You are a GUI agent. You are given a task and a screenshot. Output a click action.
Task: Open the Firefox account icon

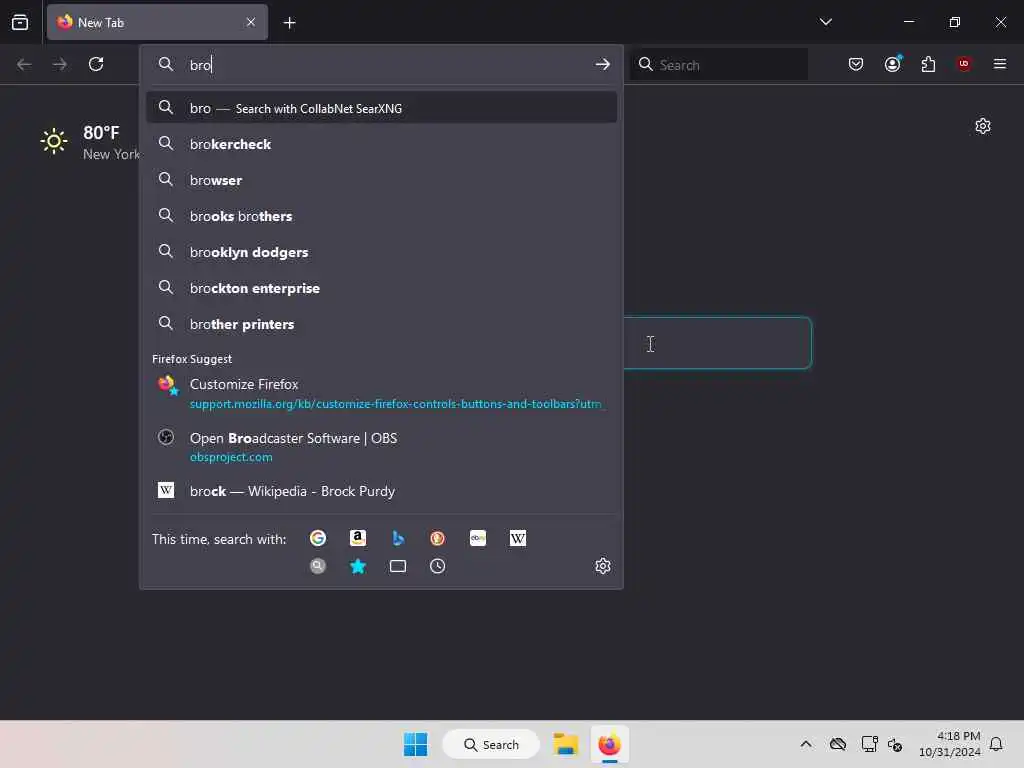pyautogui.click(x=893, y=64)
